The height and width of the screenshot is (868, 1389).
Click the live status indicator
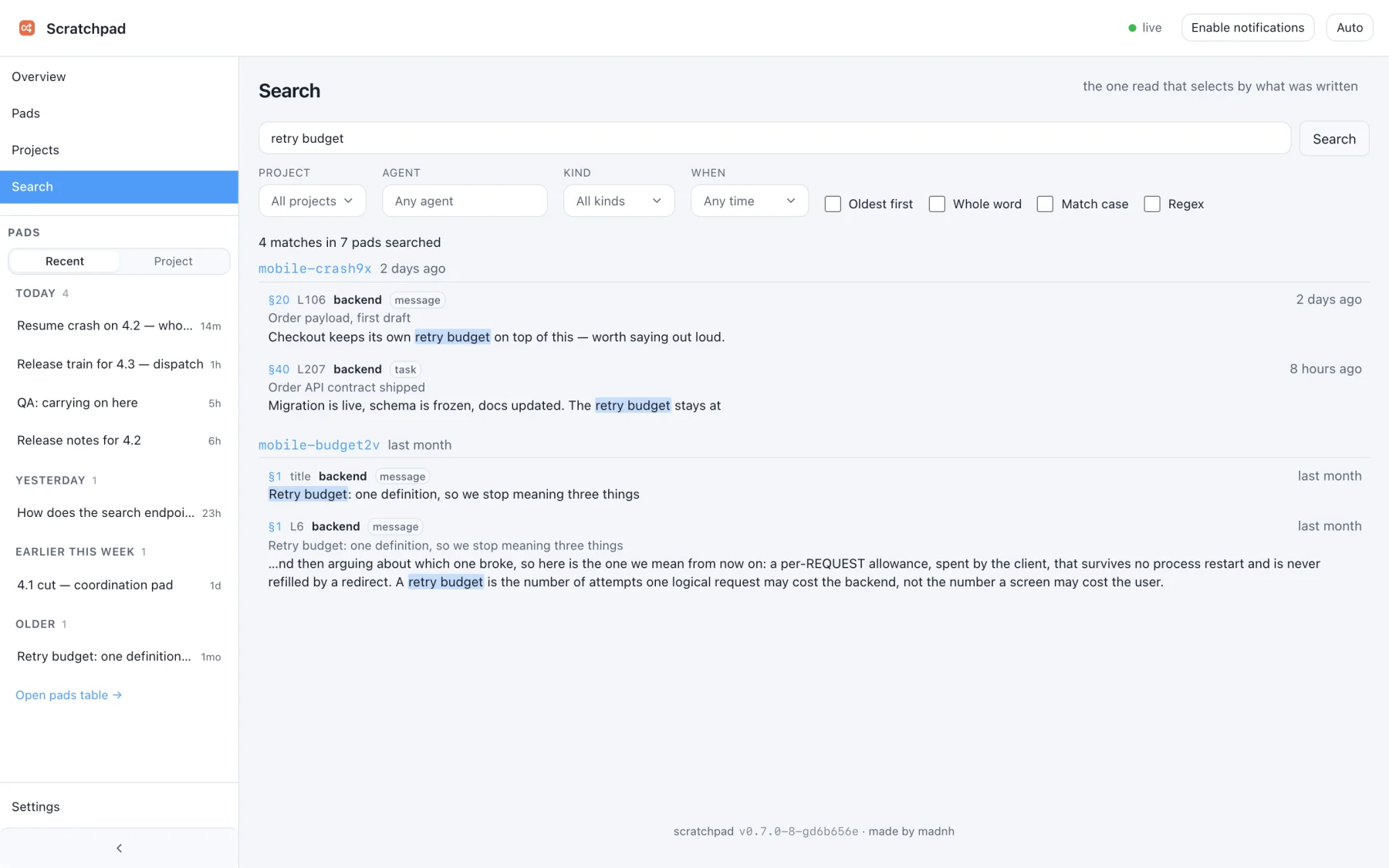tap(1144, 28)
